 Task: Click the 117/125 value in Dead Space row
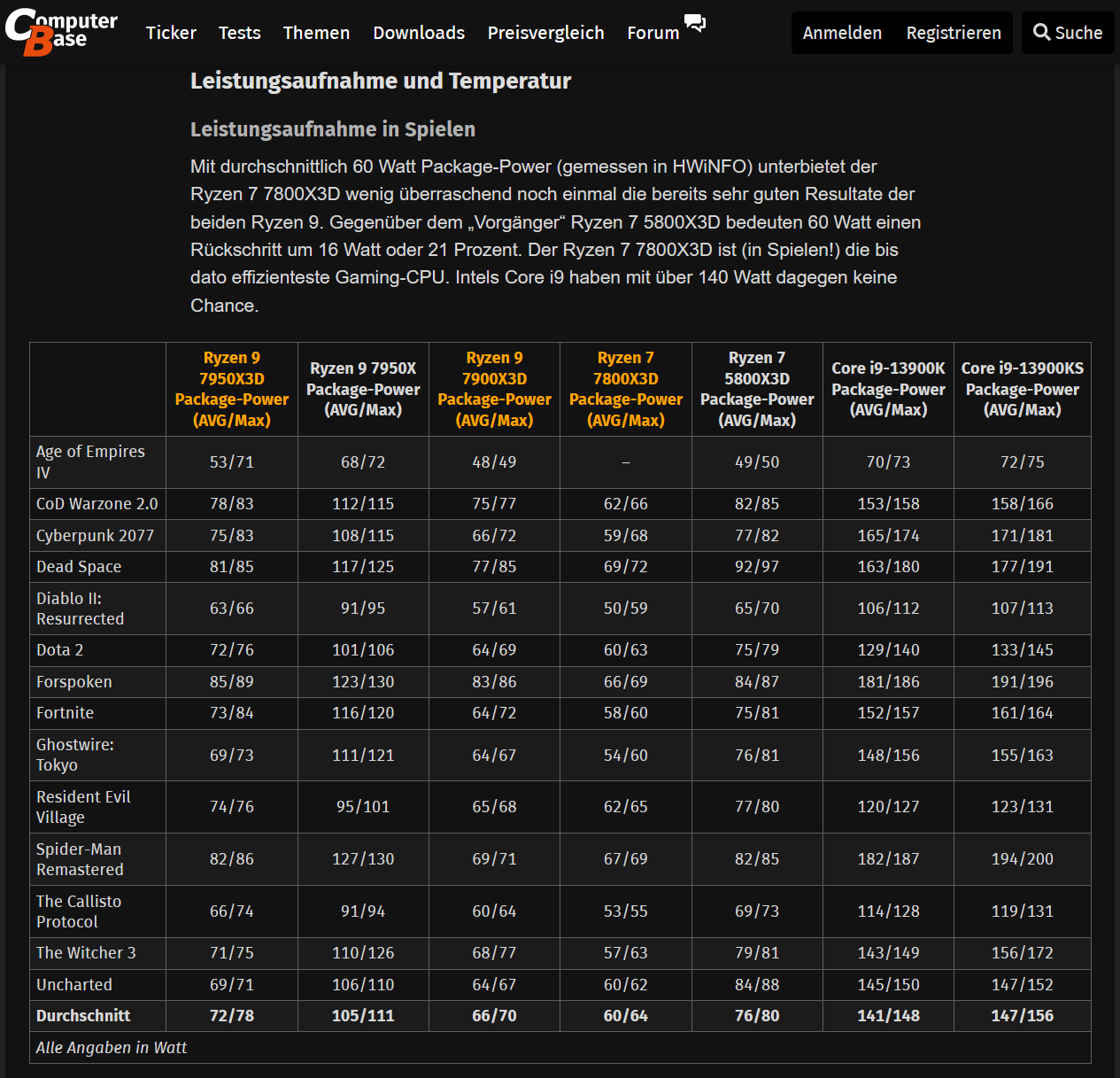(x=363, y=567)
